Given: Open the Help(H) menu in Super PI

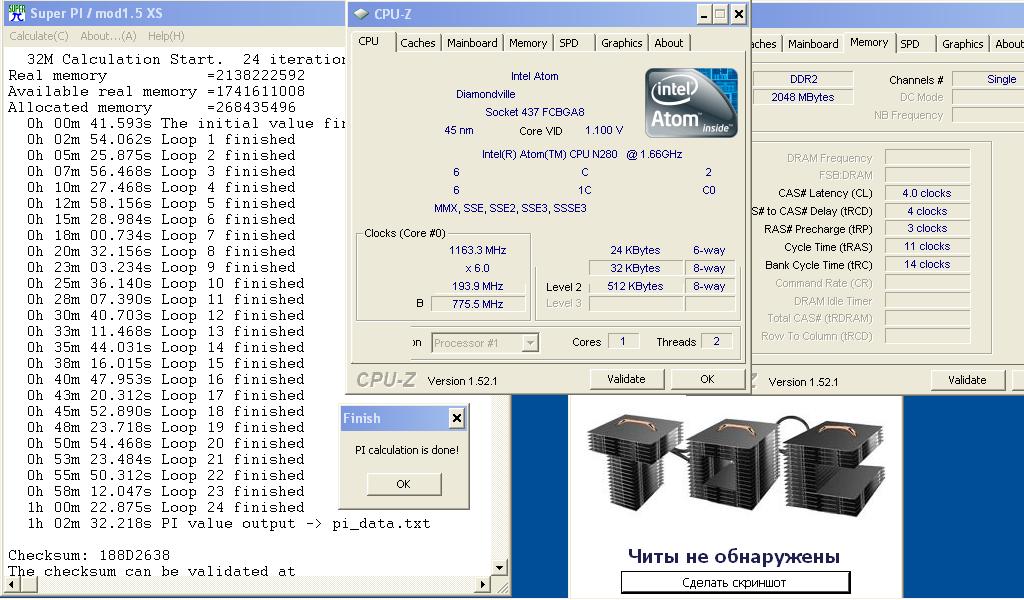Looking at the screenshot, I should 166,36.
